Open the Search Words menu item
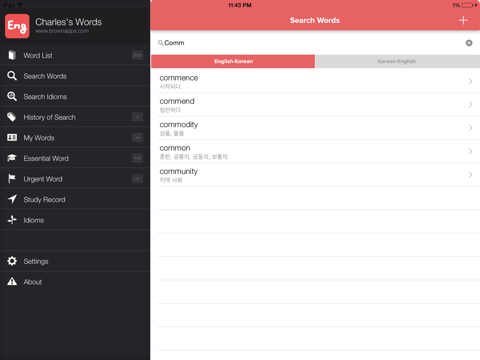Image resolution: width=480 pixels, height=360 pixels. click(x=75, y=76)
